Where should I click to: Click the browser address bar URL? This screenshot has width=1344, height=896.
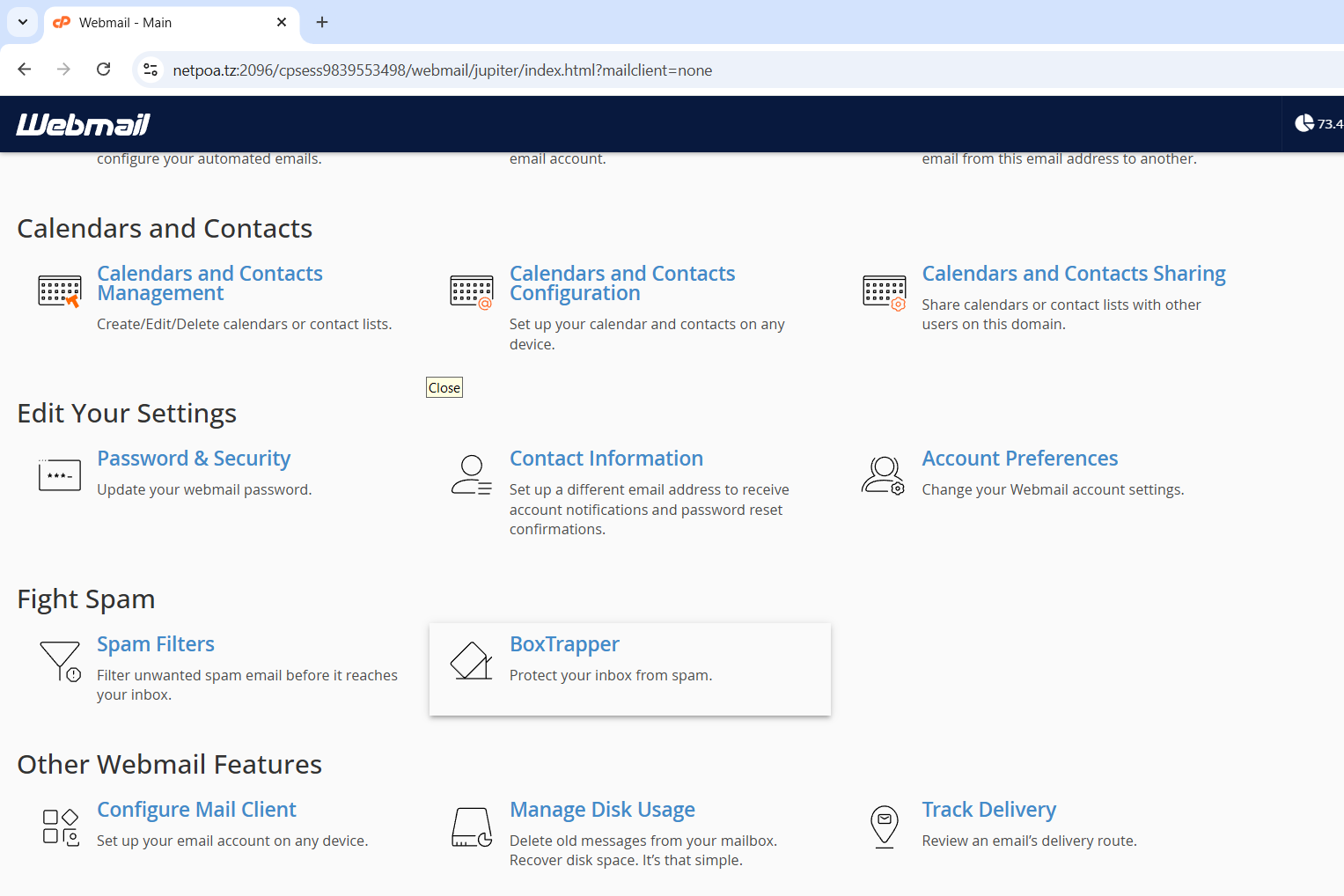pyautogui.click(x=442, y=70)
